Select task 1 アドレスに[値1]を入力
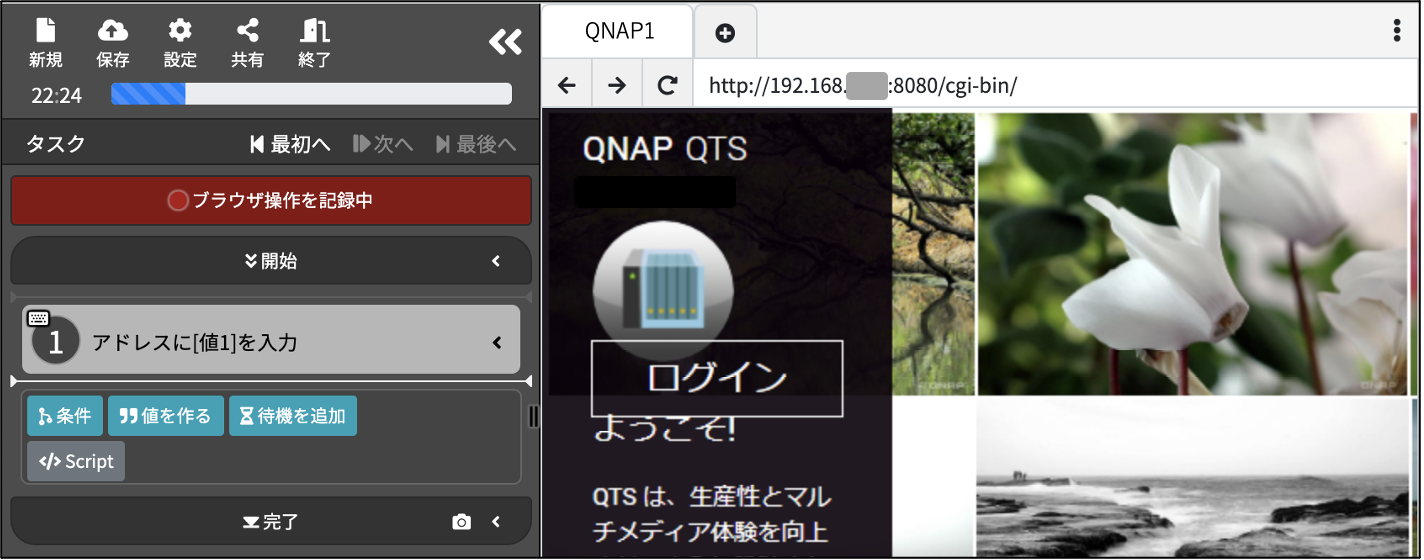 271,342
